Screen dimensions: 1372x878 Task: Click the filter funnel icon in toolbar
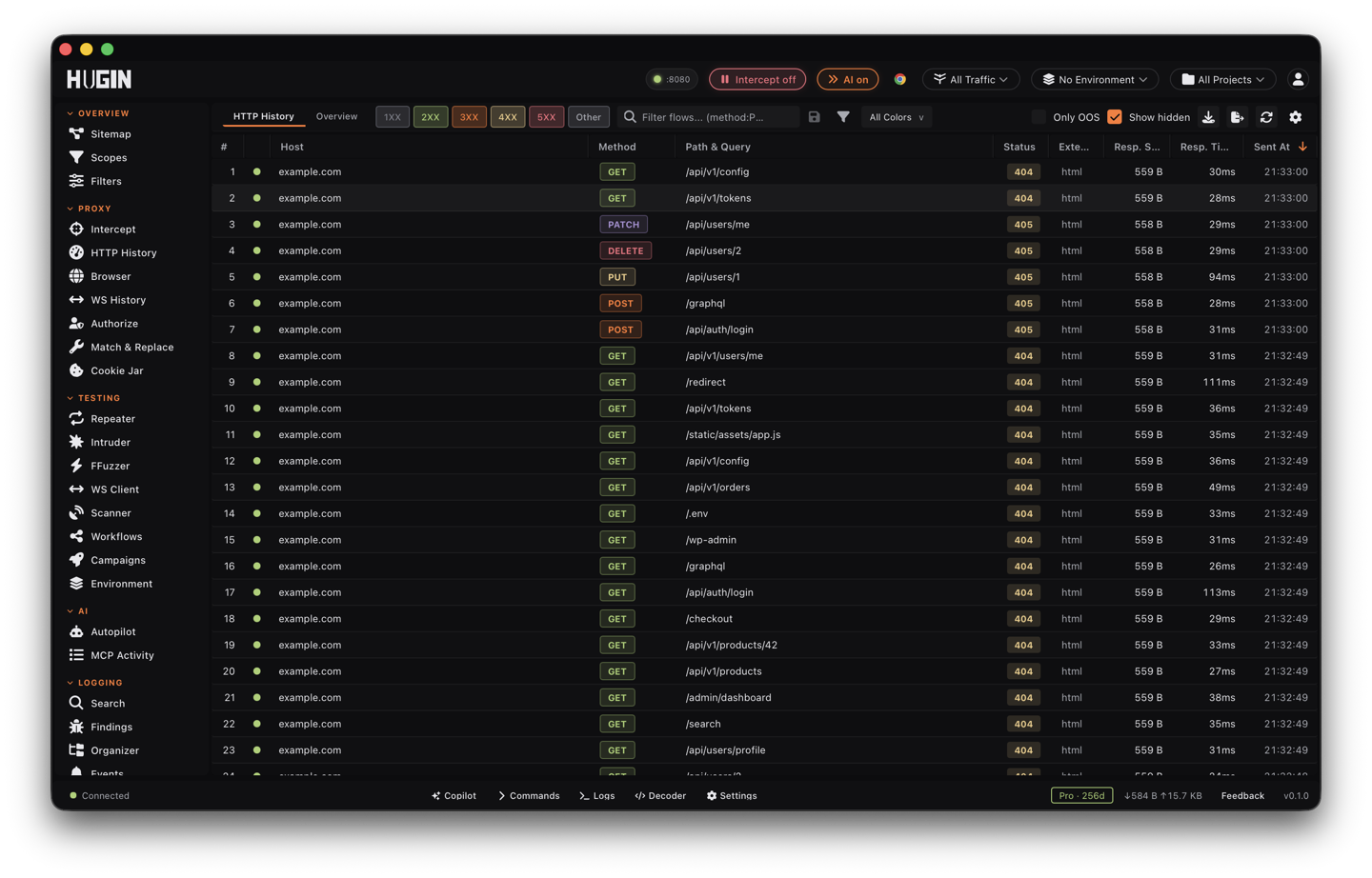pos(843,117)
